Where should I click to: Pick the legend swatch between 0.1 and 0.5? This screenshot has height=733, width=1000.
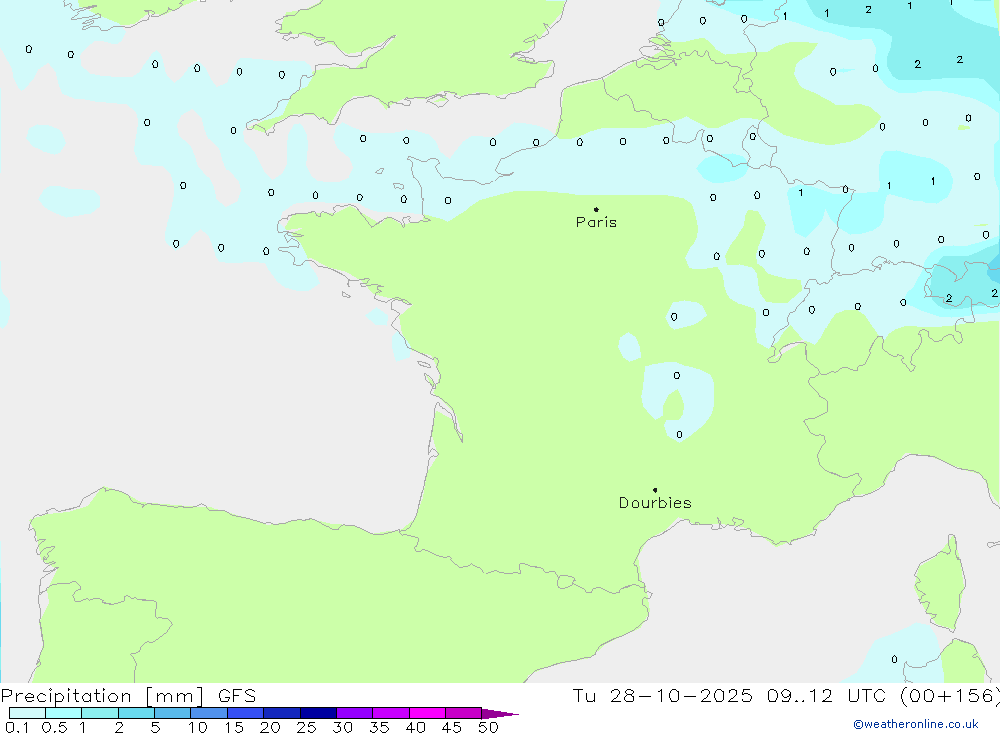(27, 713)
